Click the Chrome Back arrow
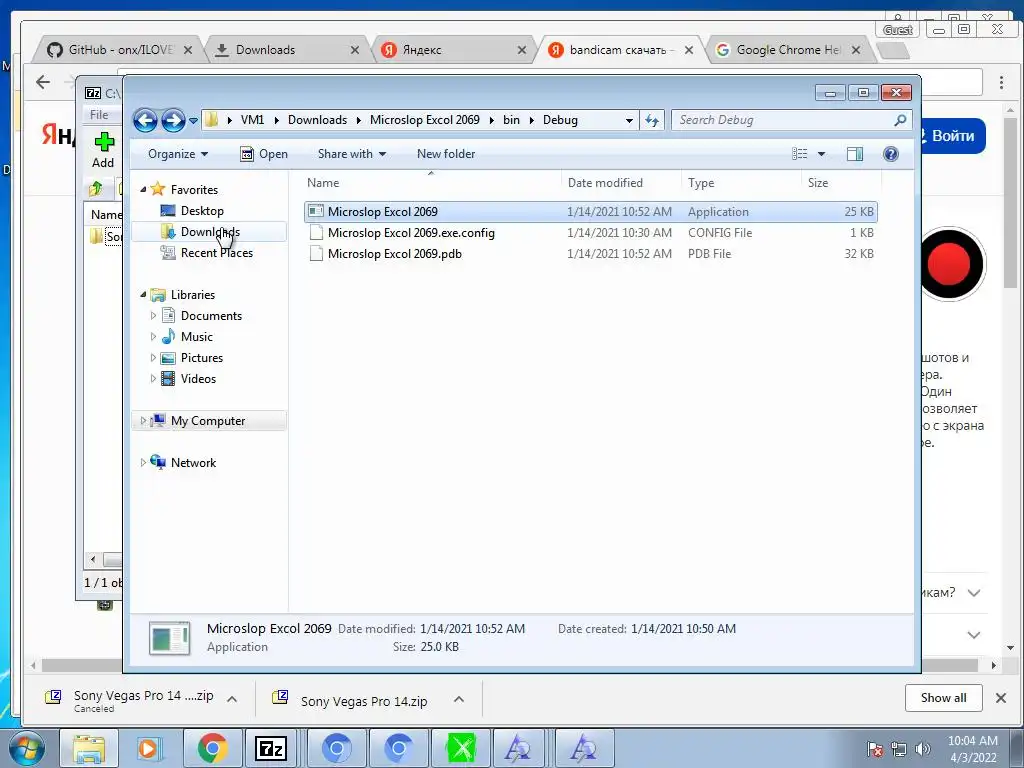This screenshot has width=1024, height=768. pos(43,82)
